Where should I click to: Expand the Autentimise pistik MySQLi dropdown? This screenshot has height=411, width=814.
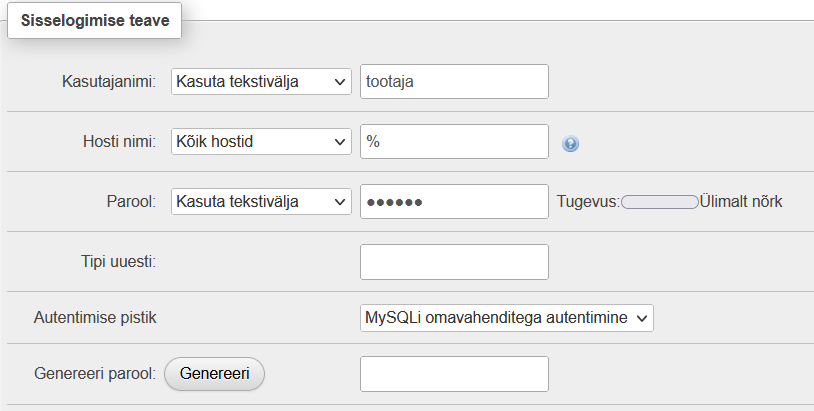(x=507, y=318)
